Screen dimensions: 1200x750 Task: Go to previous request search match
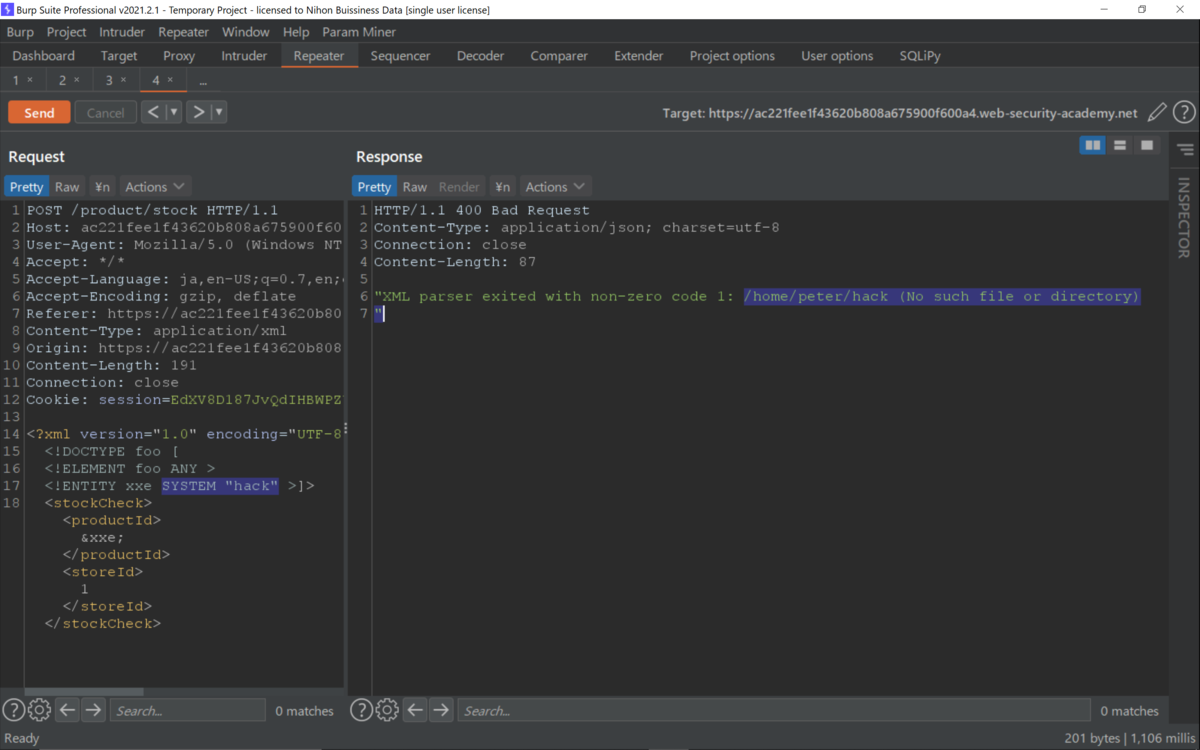(x=67, y=710)
